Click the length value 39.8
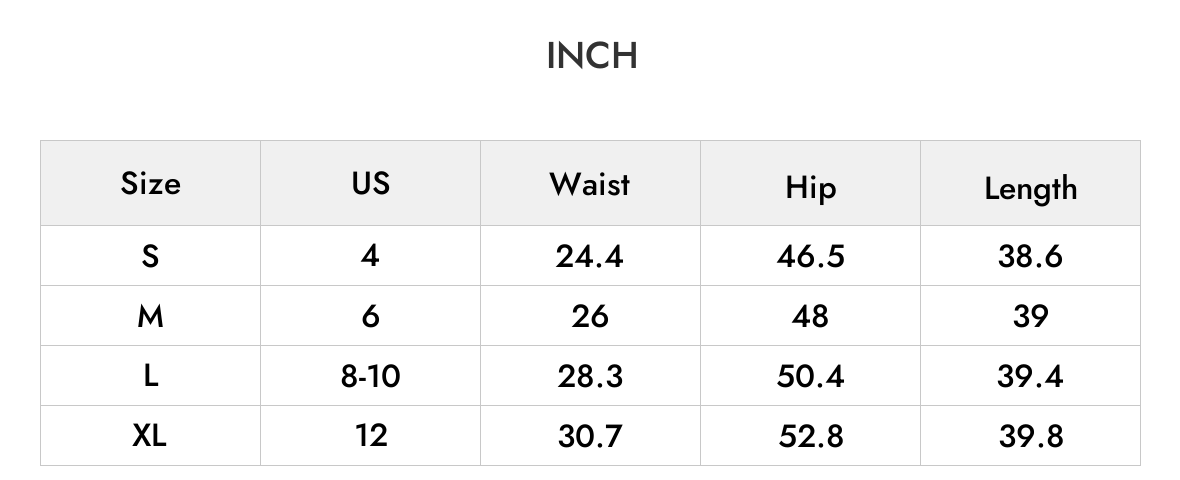Screen dimensions: 1180x480 1031,436
